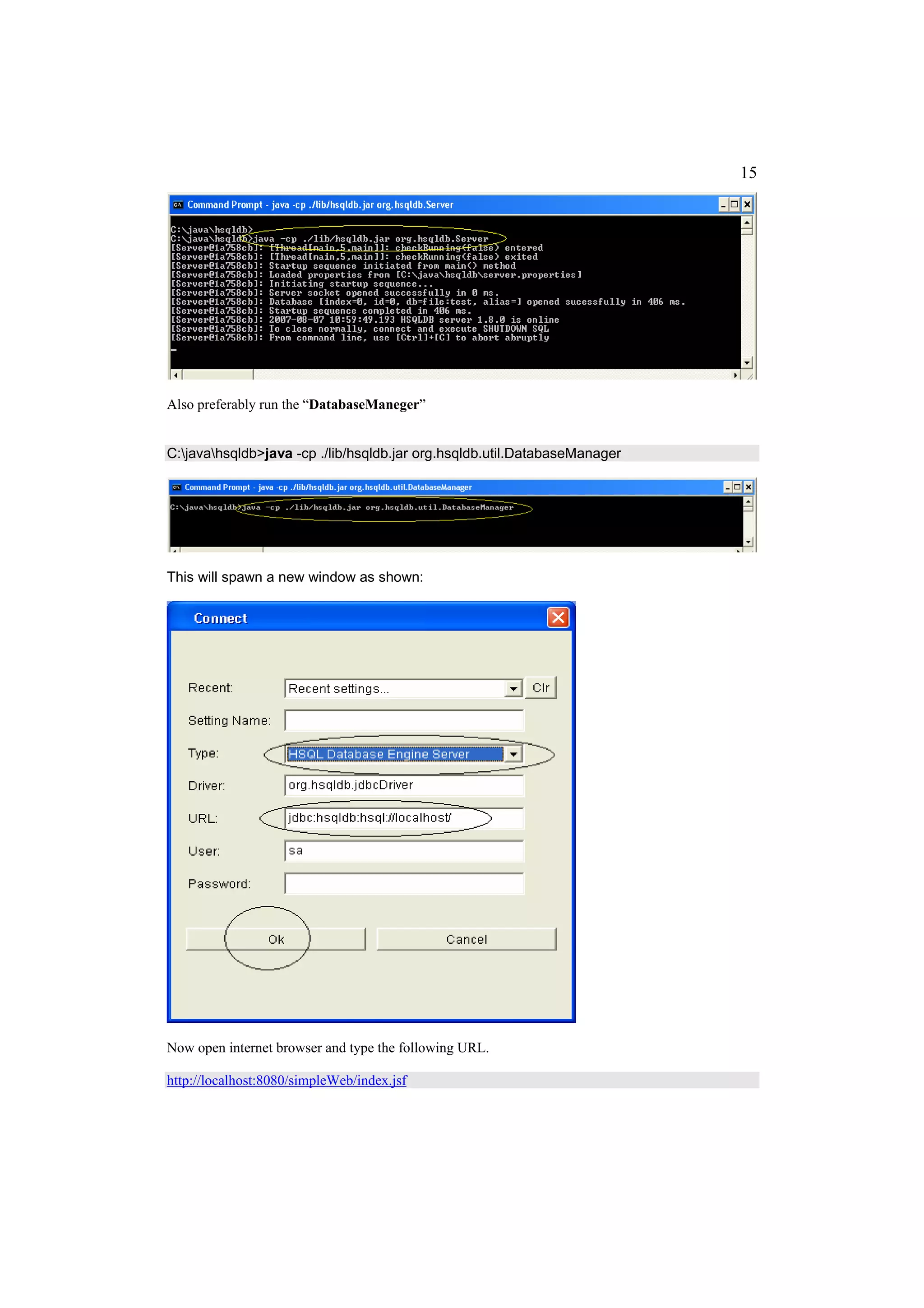Click the Driver field with org.hsqldb.jdbcDriver
924x1308 pixels.
coord(404,786)
